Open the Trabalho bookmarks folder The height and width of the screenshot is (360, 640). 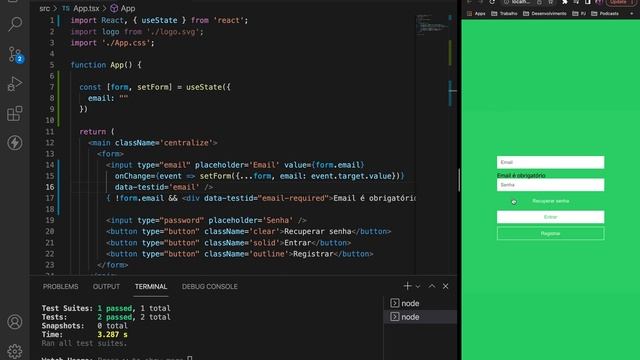504,13
